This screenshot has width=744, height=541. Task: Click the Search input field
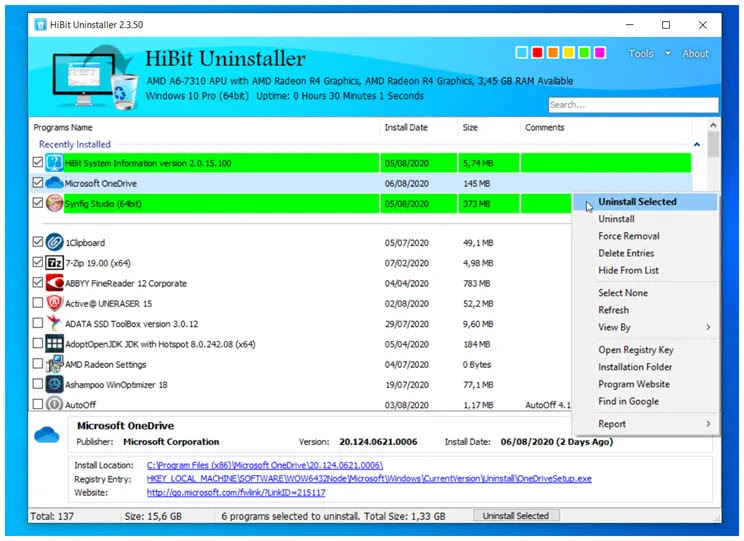coord(633,105)
